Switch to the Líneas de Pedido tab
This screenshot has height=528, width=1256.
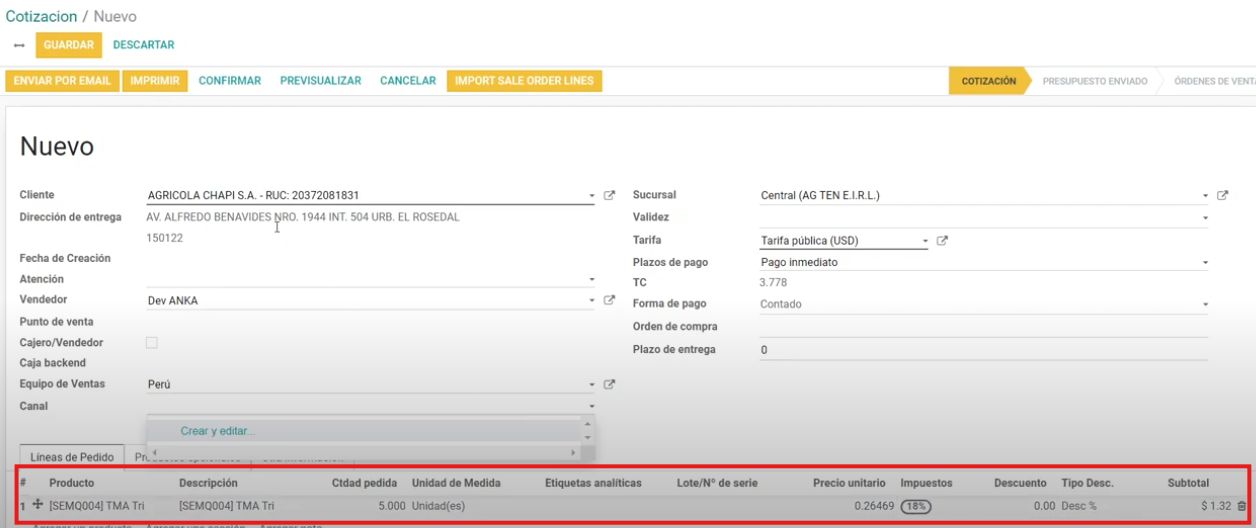pyautogui.click(x=72, y=457)
